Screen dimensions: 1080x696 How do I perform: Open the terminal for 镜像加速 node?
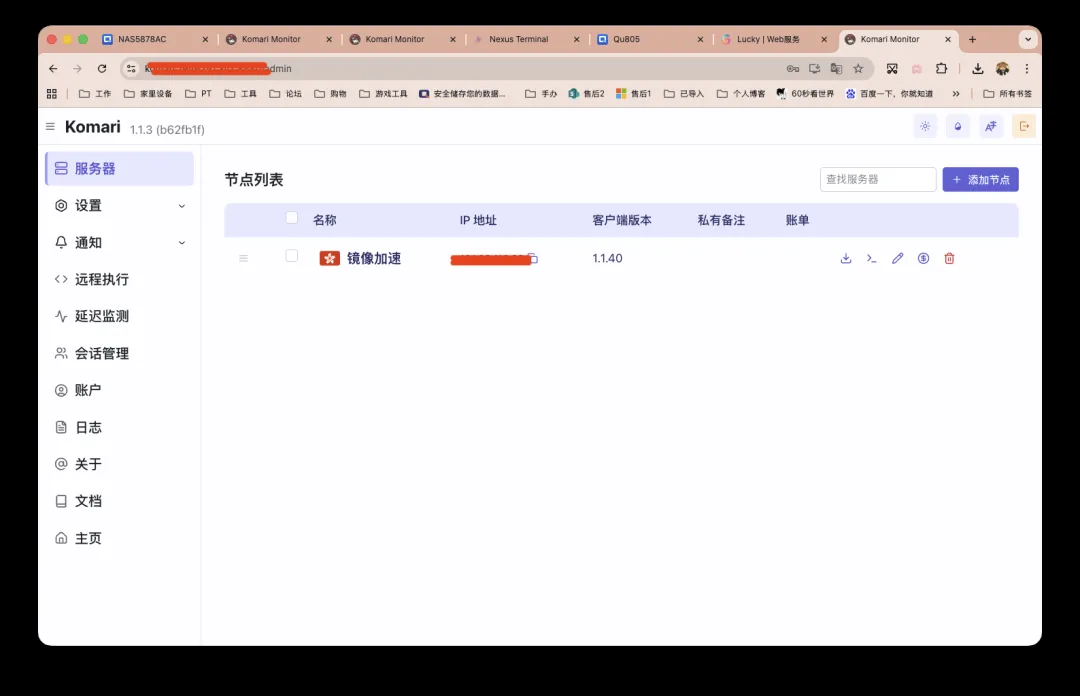(x=872, y=258)
